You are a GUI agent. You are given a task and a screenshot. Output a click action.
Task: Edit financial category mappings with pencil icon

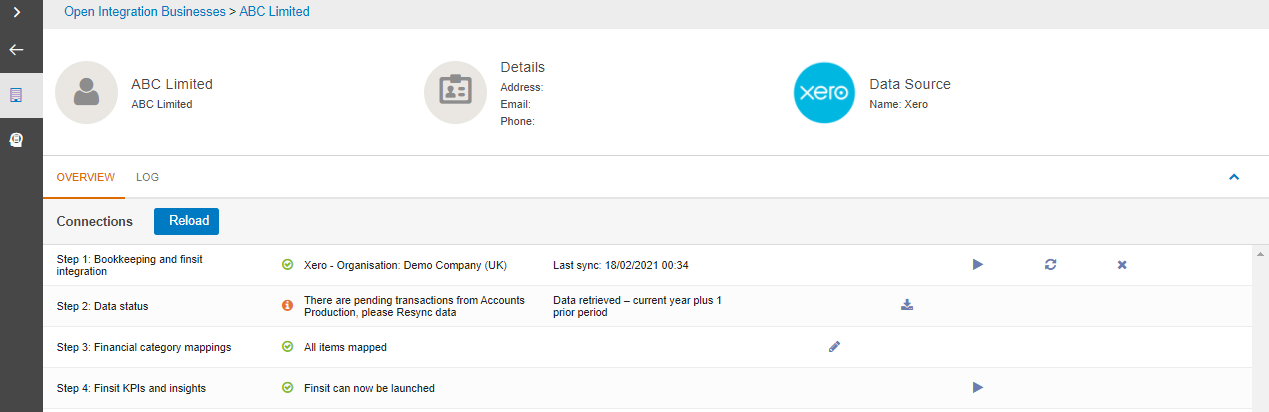pyautogui.click(x=835, y=347)
